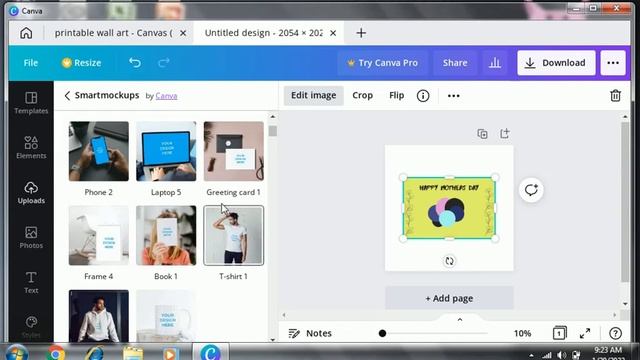The width and height of the screenshot is (640, 360).
Task: Go back from Smartmockups panel
Action: click(67, 96)
